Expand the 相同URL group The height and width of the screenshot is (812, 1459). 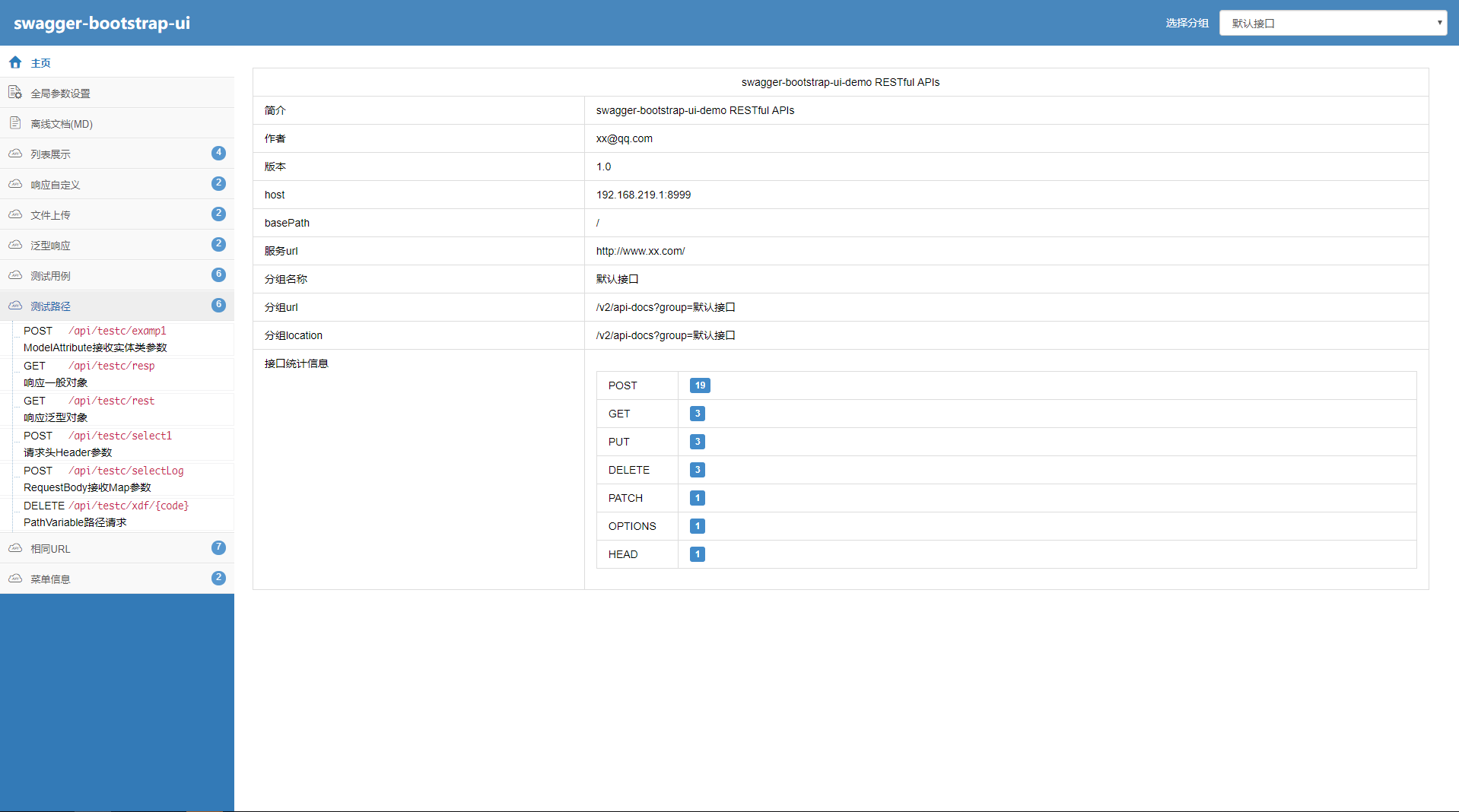(117, 548)
